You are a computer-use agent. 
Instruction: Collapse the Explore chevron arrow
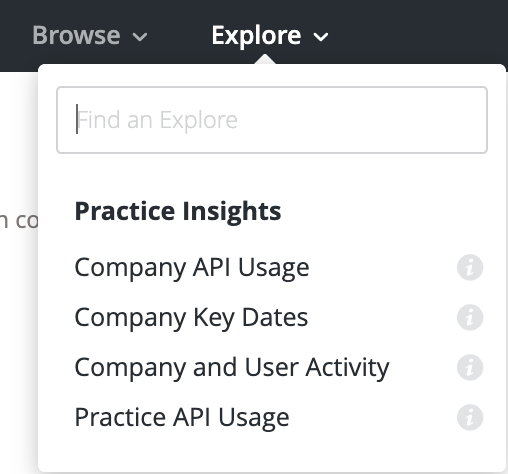pyautogui.click(x=321, y=37)
